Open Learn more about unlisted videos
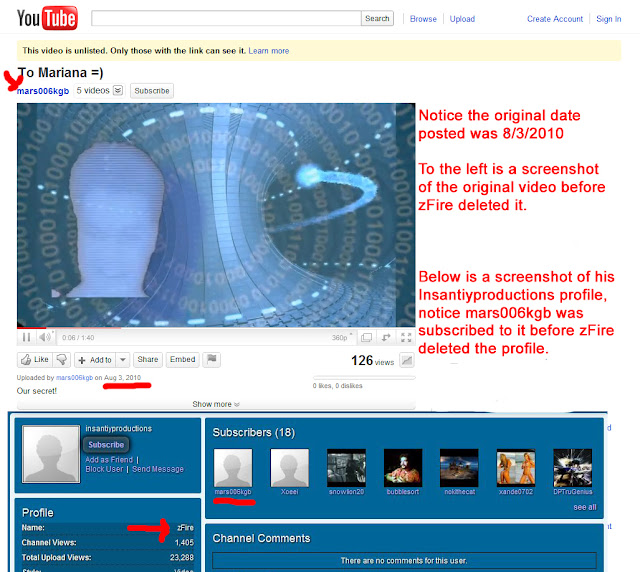 pyautogui.click(x=269, y=51)
